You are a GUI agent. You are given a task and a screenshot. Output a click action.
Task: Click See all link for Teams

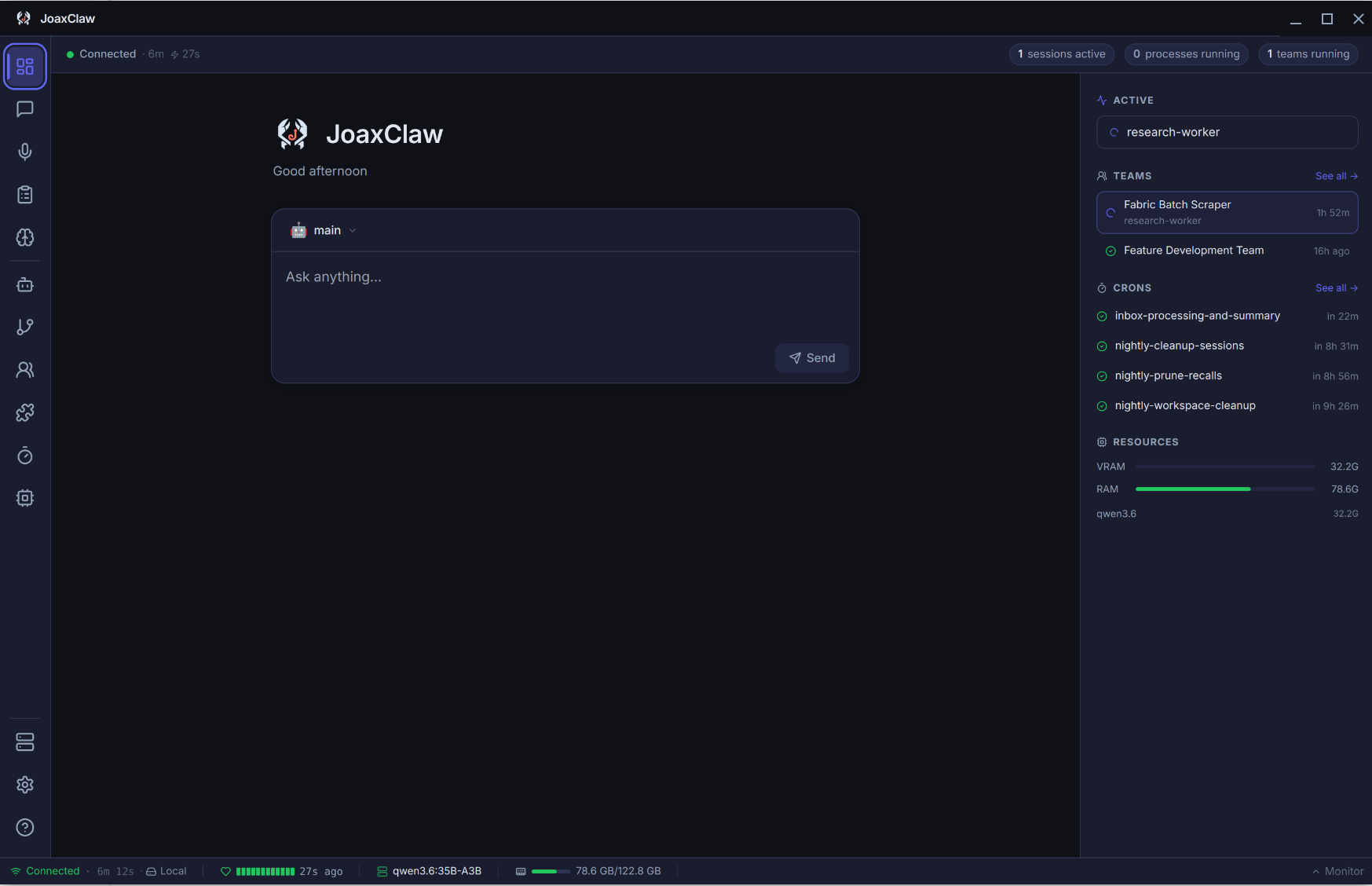click(1337, 176)
